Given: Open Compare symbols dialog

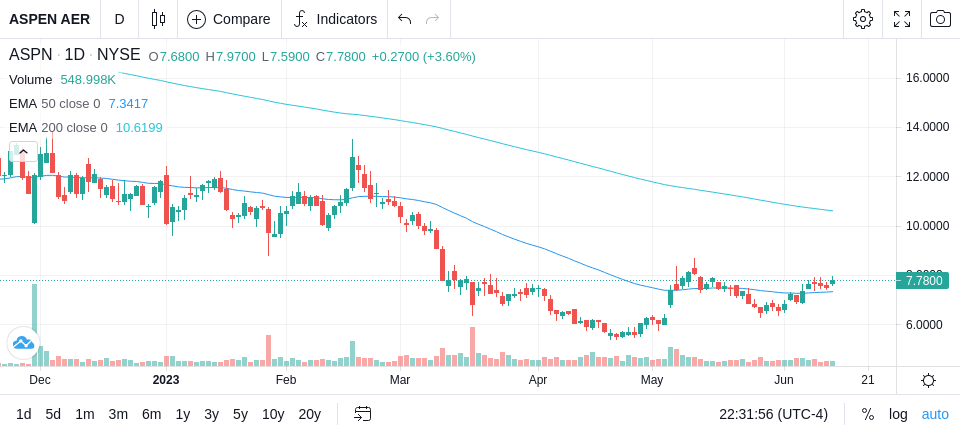Looking at the screenshot, I should 228,19.
